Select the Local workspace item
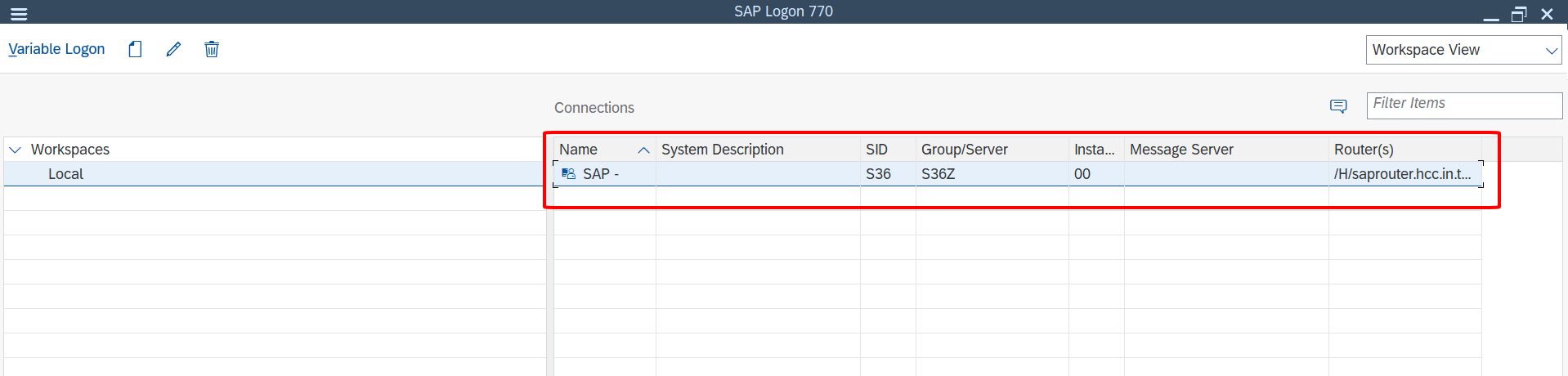 pyautogui.click(x=65, y=174)
